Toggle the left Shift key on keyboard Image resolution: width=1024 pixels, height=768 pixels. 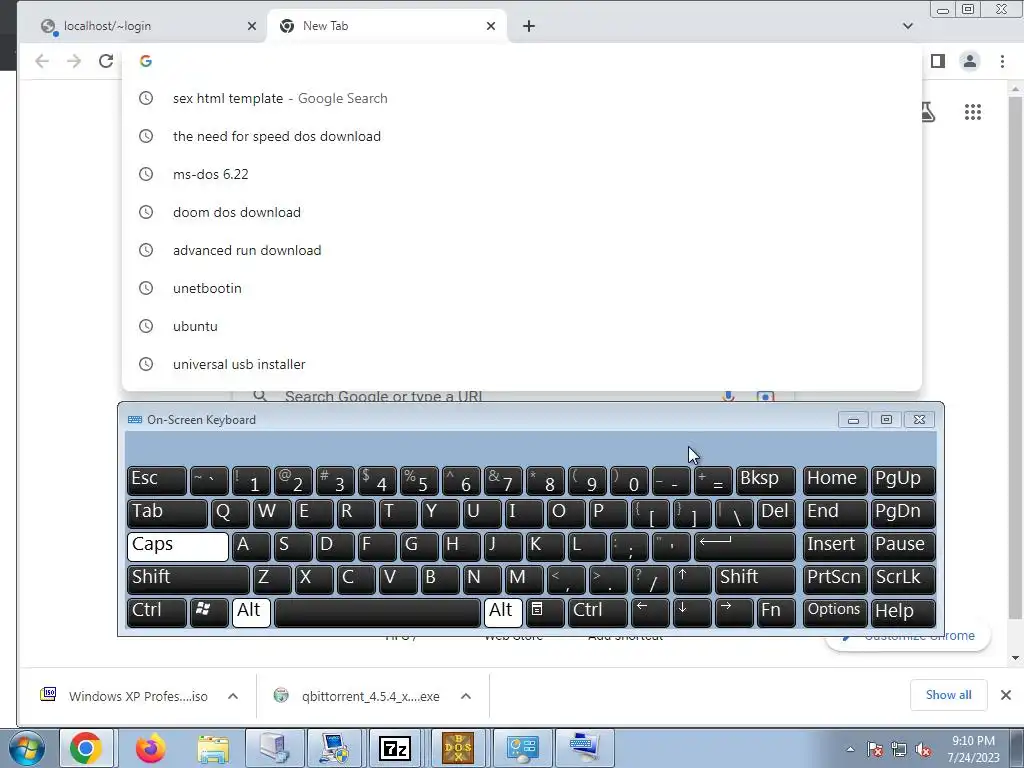pos(188,579)
